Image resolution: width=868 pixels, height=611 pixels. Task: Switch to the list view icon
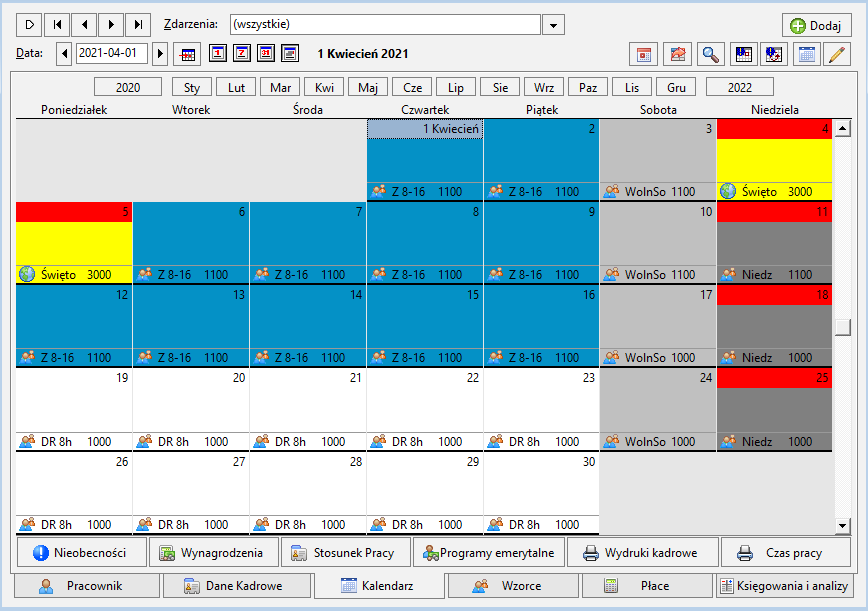point(290,53)
